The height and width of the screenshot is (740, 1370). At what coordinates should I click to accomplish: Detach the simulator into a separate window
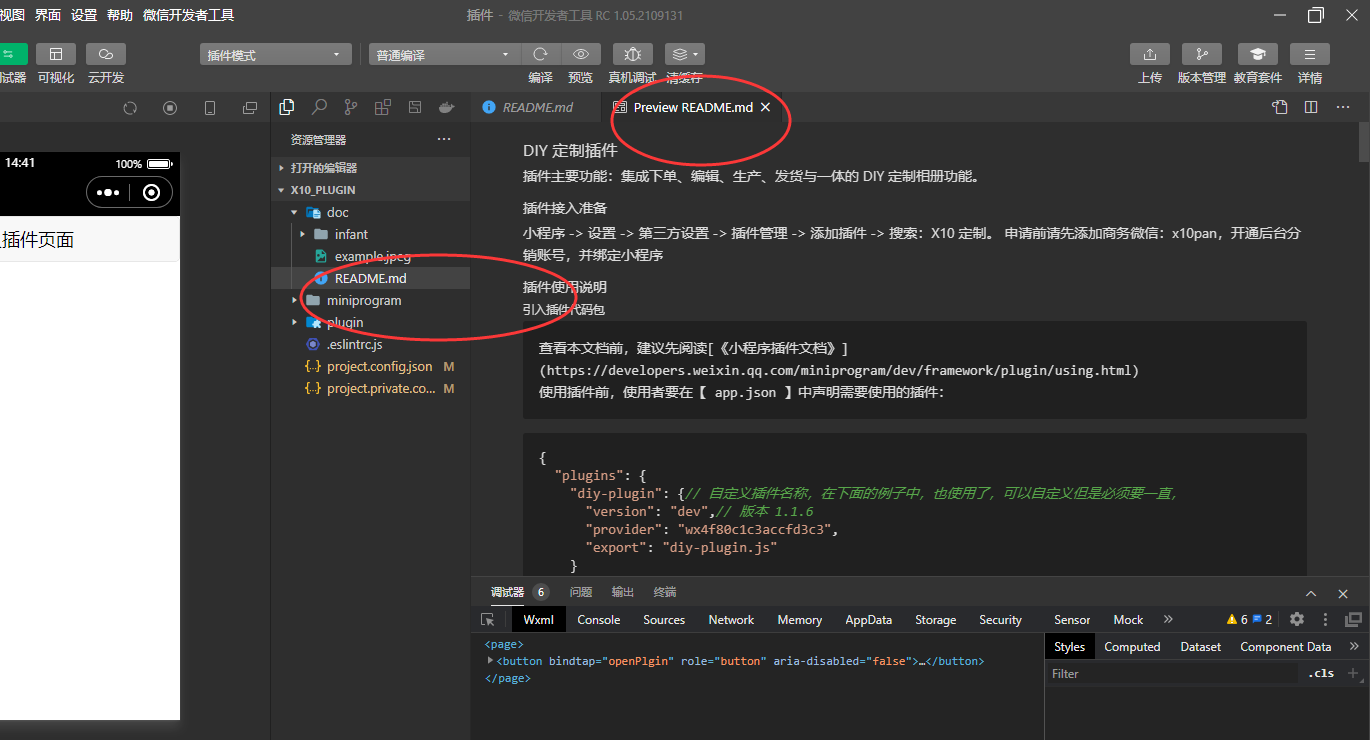pos(250,108)
